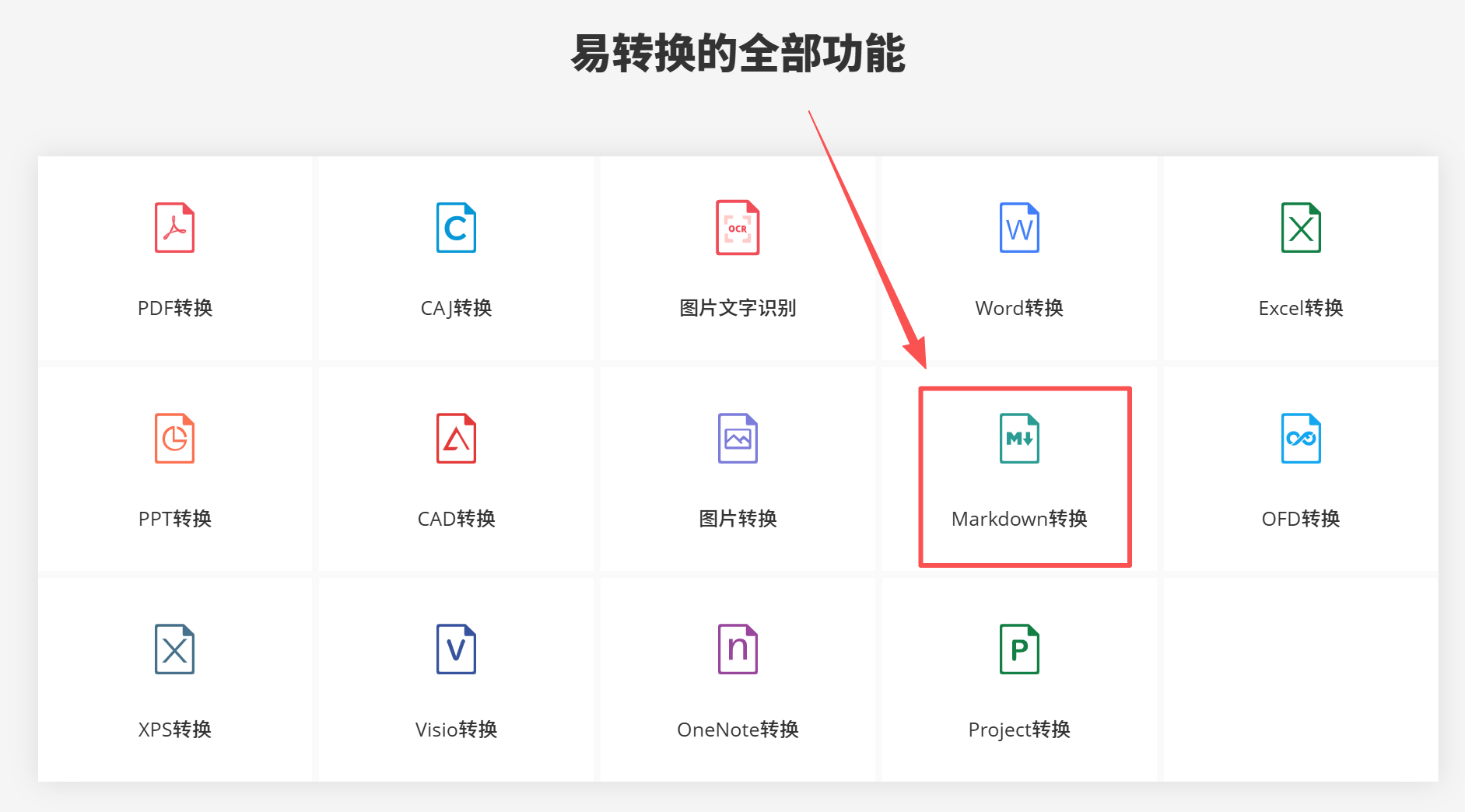Open the CAD转换 icon
The height and width of the screenshot is (812, 1465).
[456, 438]
